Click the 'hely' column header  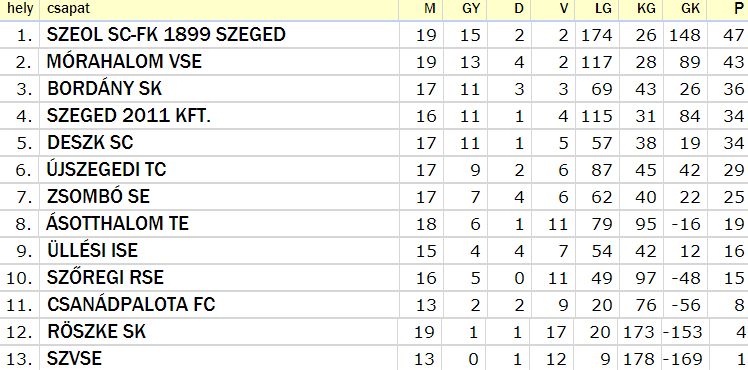click(x=20, y=9)
